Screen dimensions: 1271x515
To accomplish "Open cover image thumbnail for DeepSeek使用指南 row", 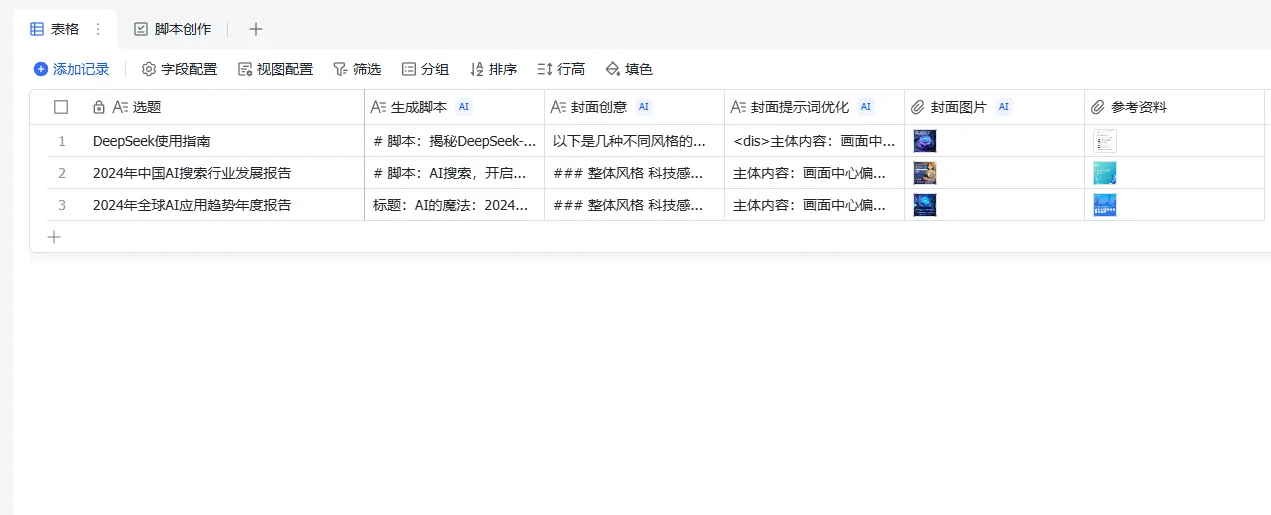I will click(925, 141).
